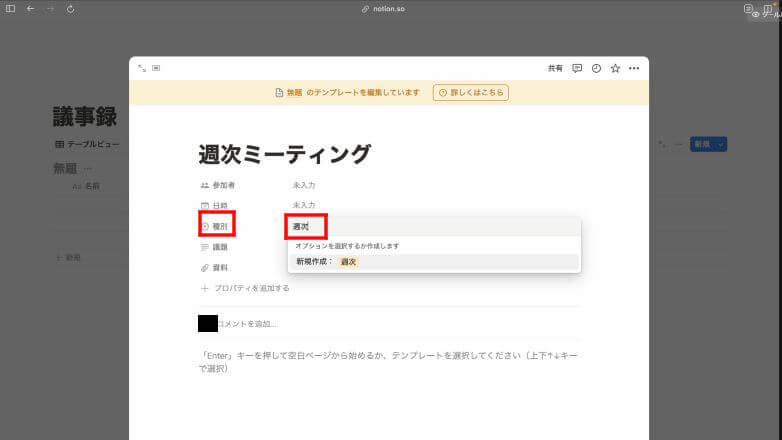Click 未入力 value next to 参加者
Viewport: 782px width, 440px height.
point(304,185)
